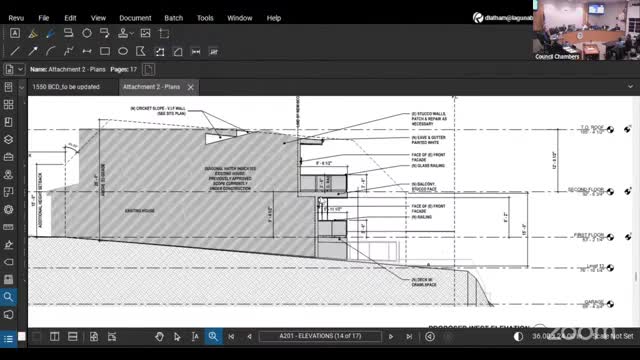Select the Length measurement tool
This screenshot has height=360, width=640.
[x=196, y=51]
